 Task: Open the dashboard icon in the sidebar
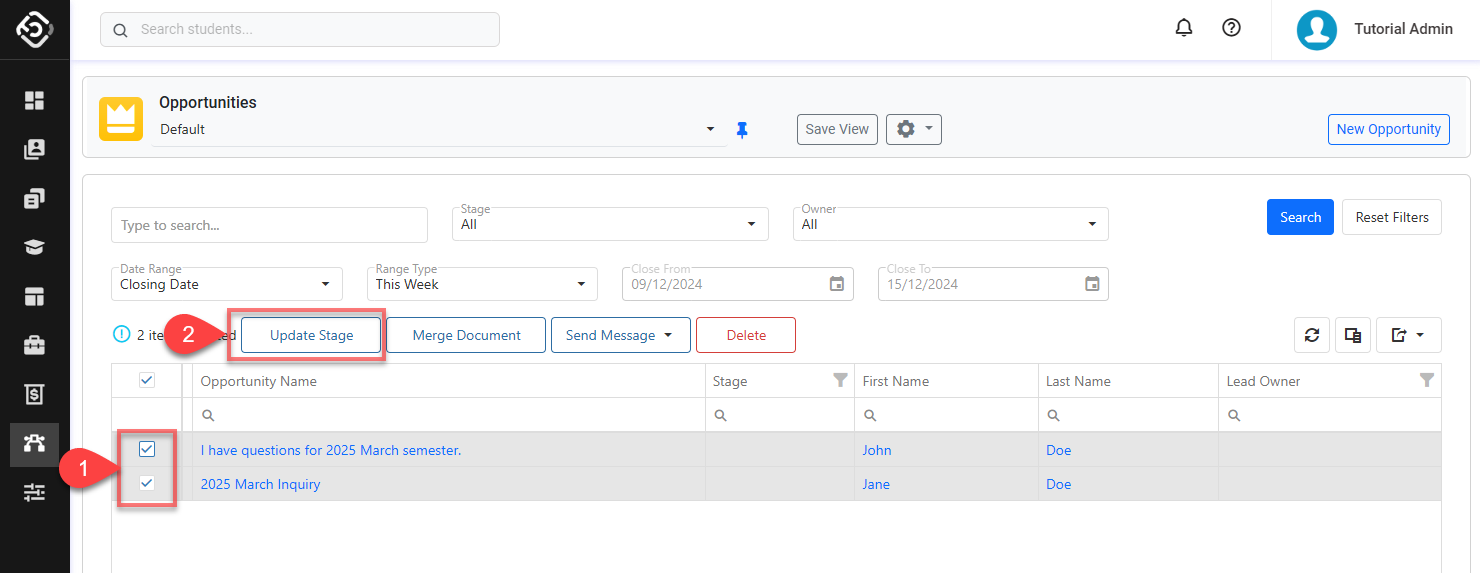35,100
